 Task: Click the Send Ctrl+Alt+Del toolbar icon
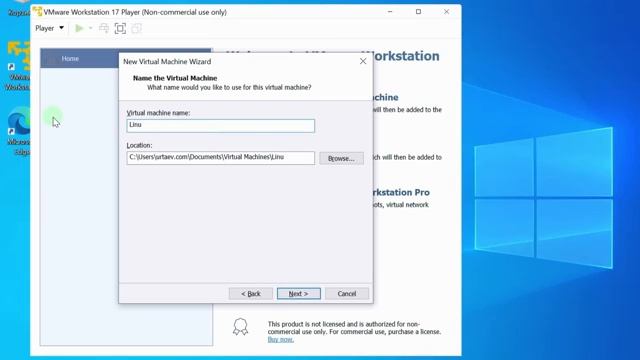pyautogui.click(x=104, y=28)
